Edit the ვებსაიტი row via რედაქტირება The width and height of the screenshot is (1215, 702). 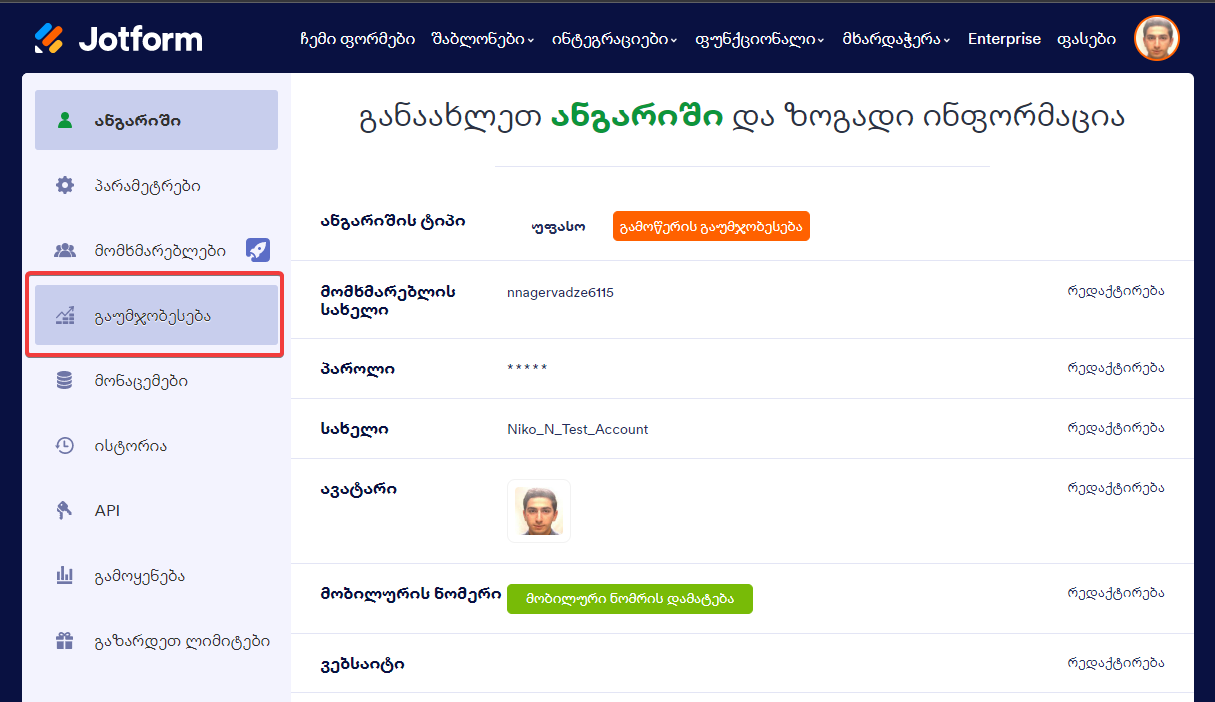point(1116,663)
